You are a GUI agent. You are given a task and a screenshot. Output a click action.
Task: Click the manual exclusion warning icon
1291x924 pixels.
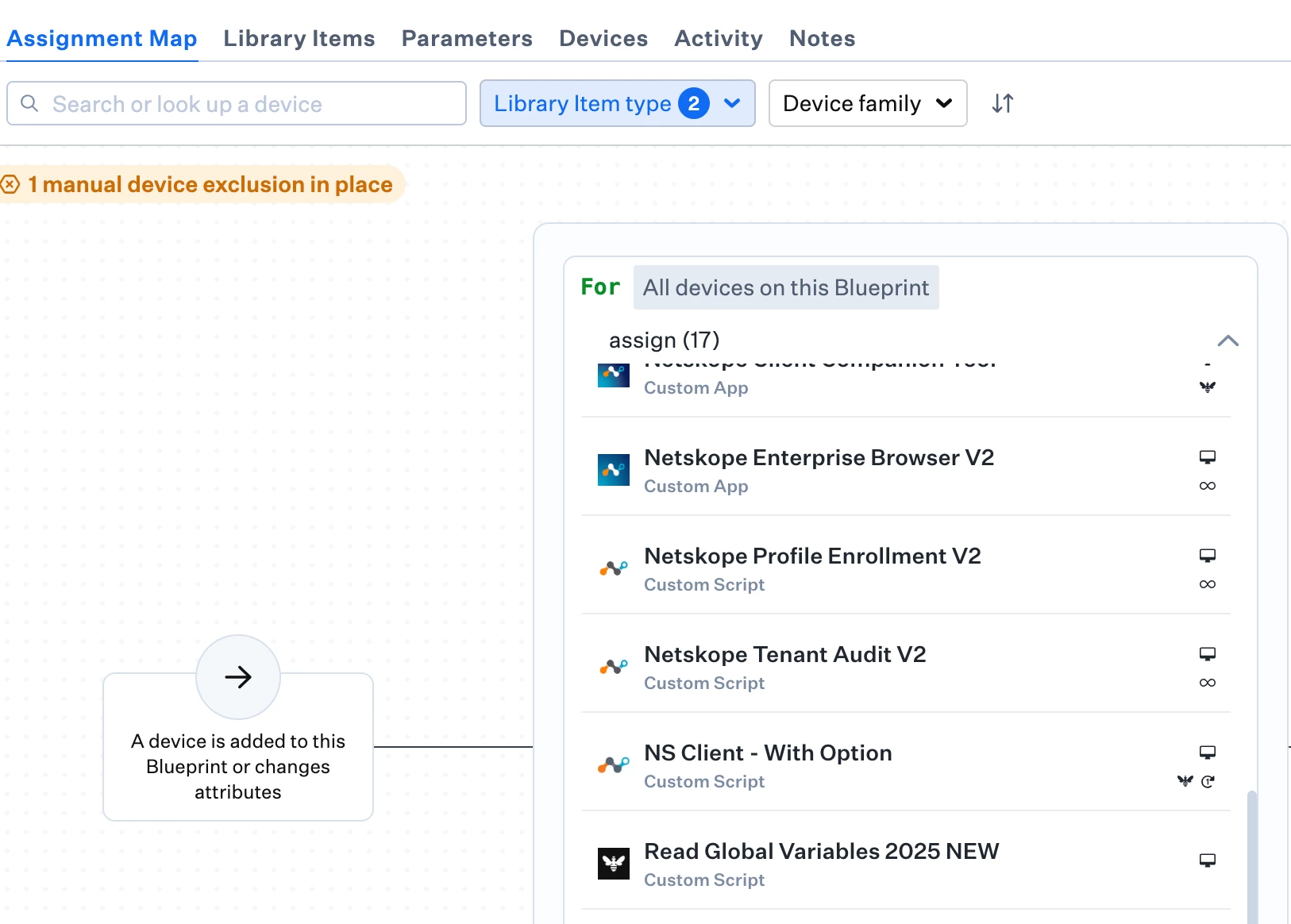tap(10, 185)
